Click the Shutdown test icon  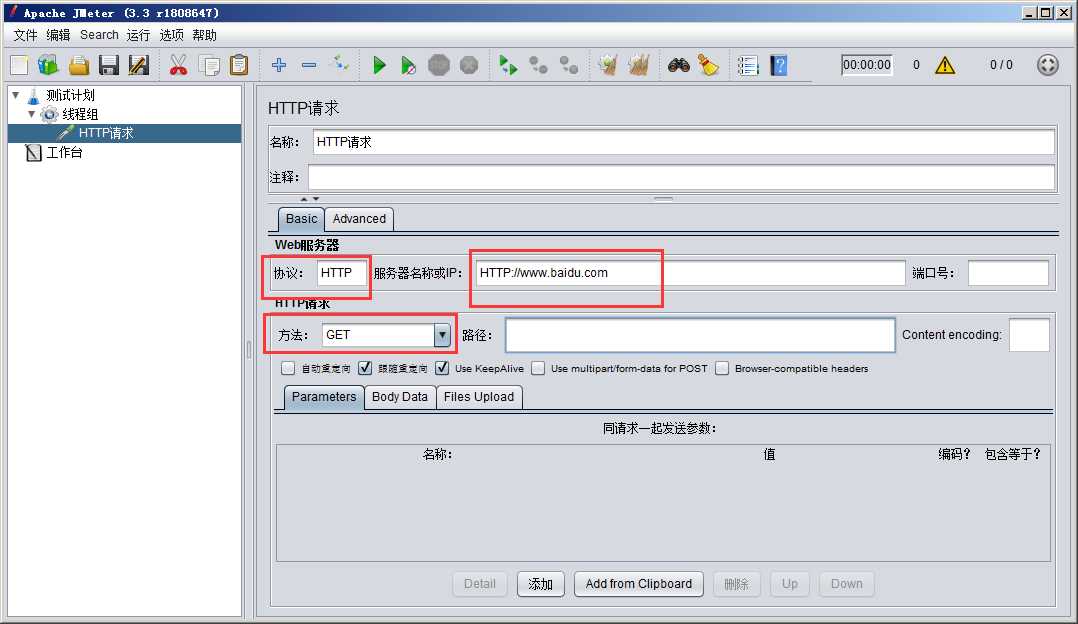469,65
